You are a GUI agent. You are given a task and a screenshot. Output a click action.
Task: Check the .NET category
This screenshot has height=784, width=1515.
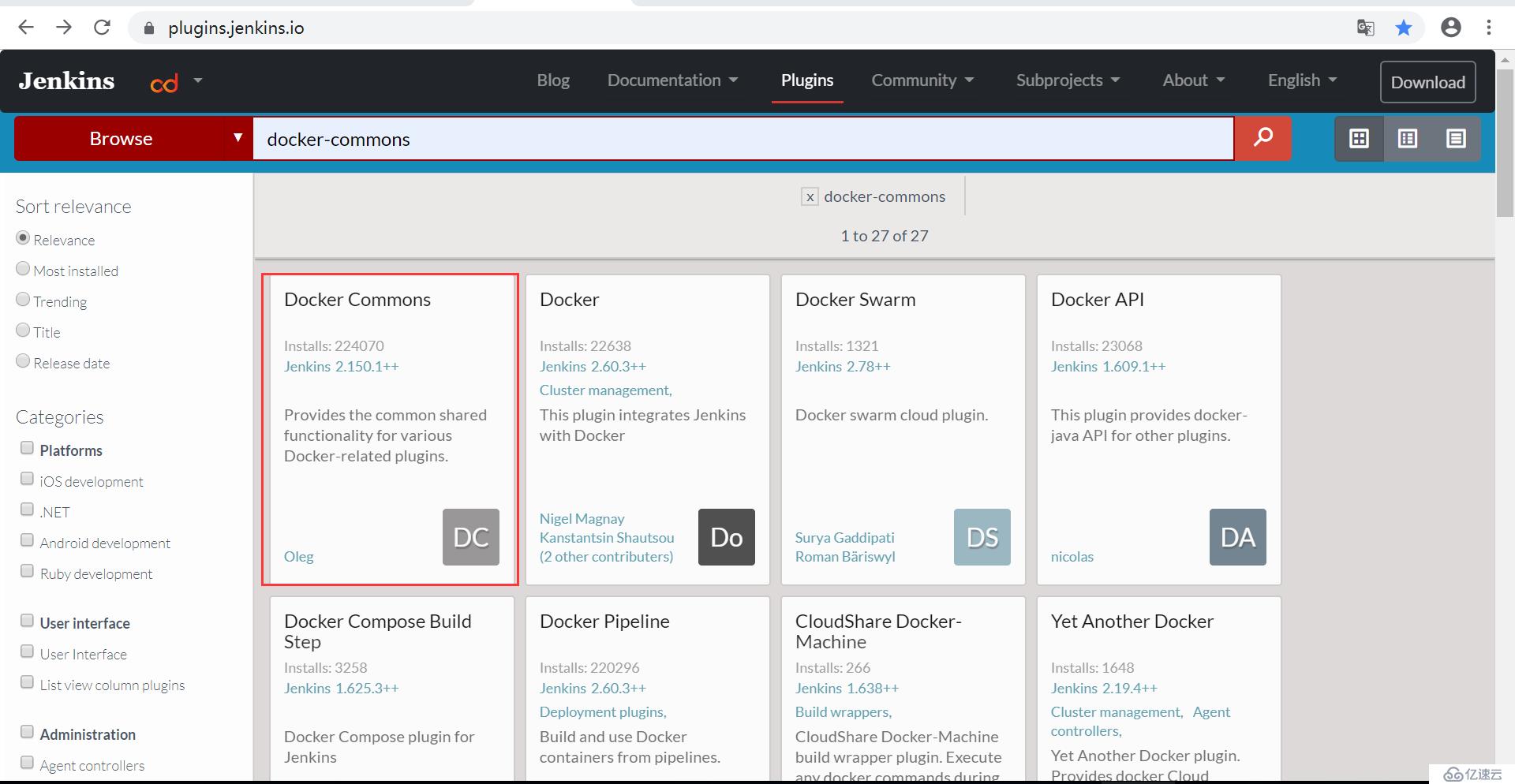point(27,510)
